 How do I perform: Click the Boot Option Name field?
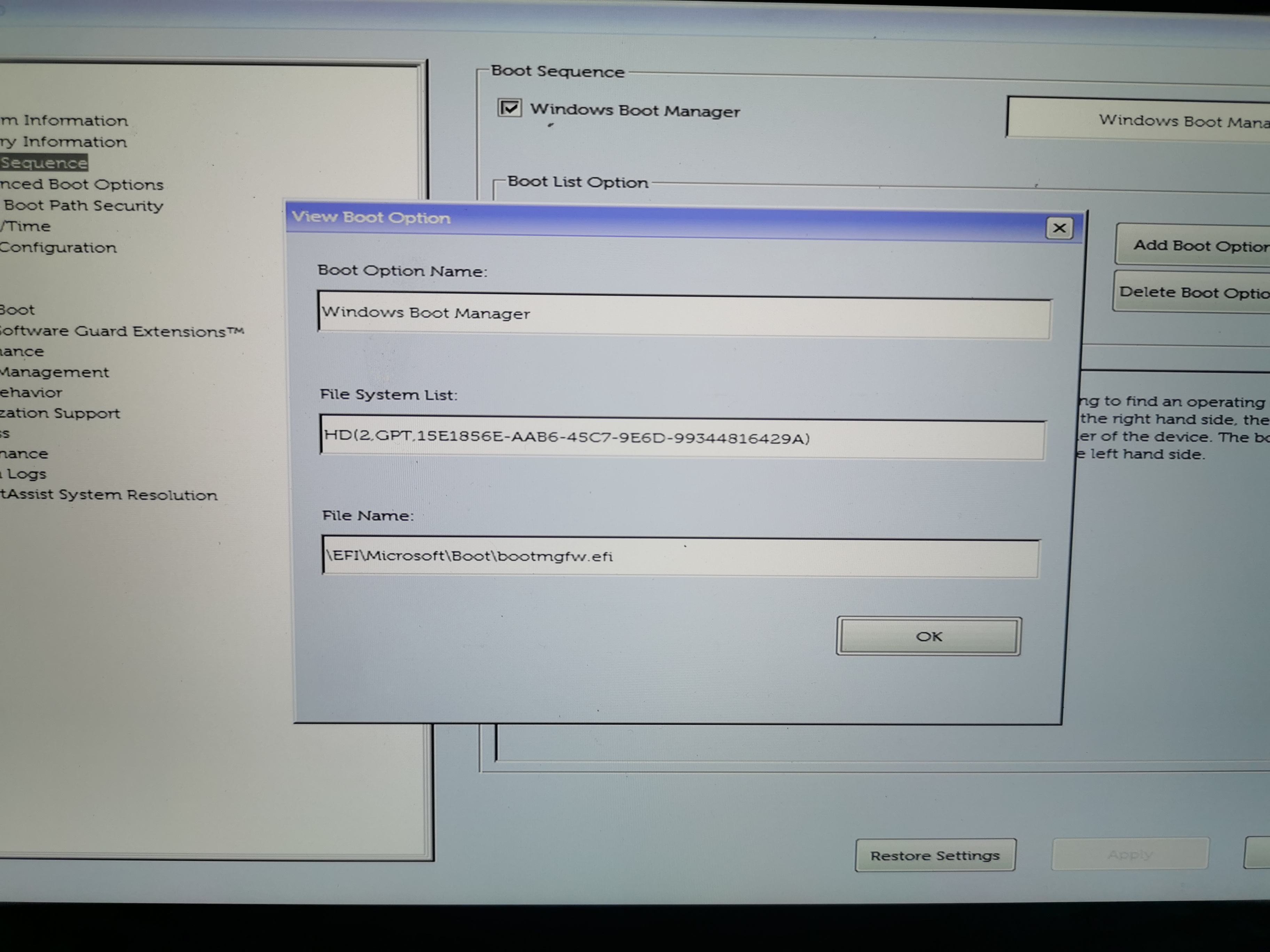pos(683,316)
